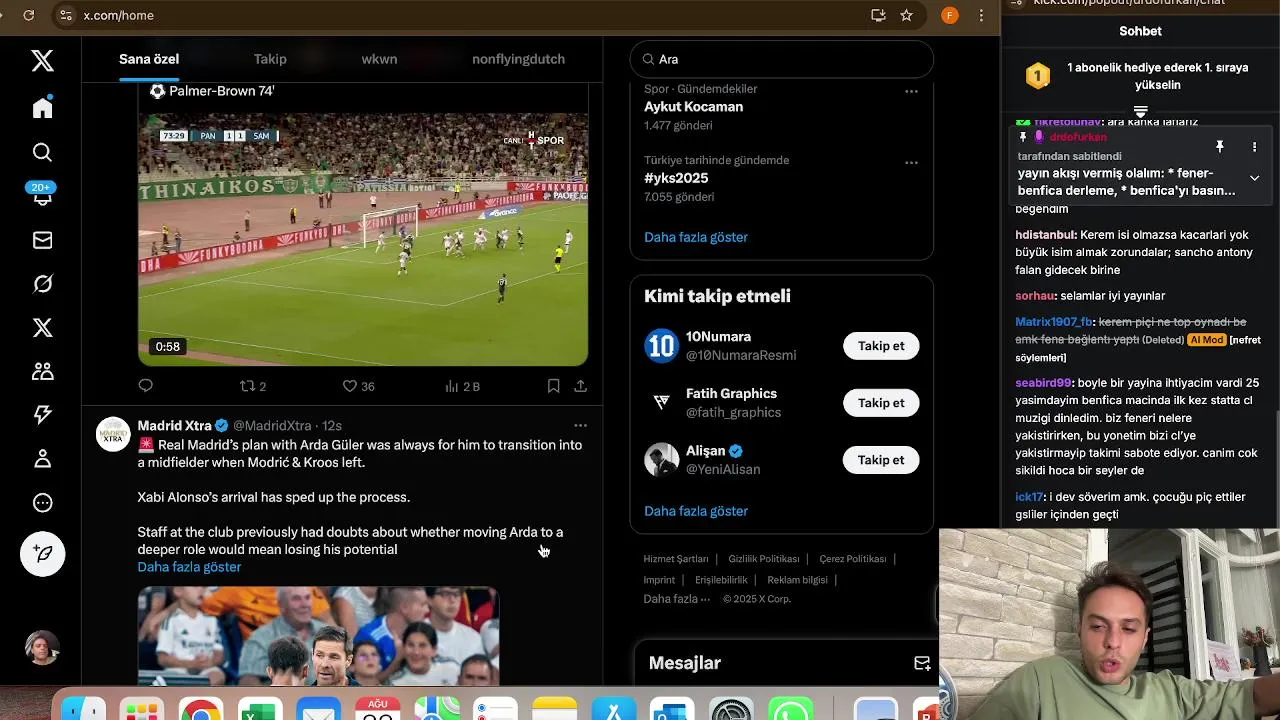The height and width of the screenshot is (720, 1280).
Task: Switch to Takip tab
Action: tap(270, 59)
